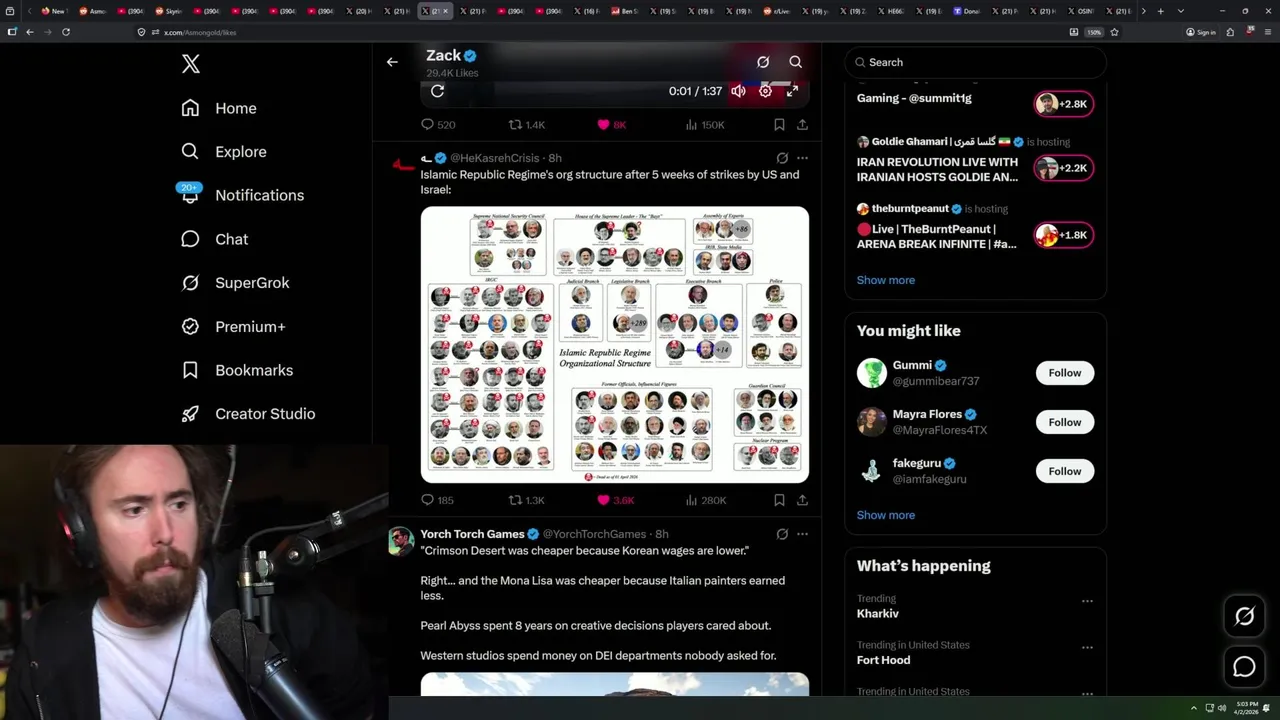Viewport: 1280px width, 720px height.
Task: Open Premium+ in sidebar
Action: (x=233, y=327)
